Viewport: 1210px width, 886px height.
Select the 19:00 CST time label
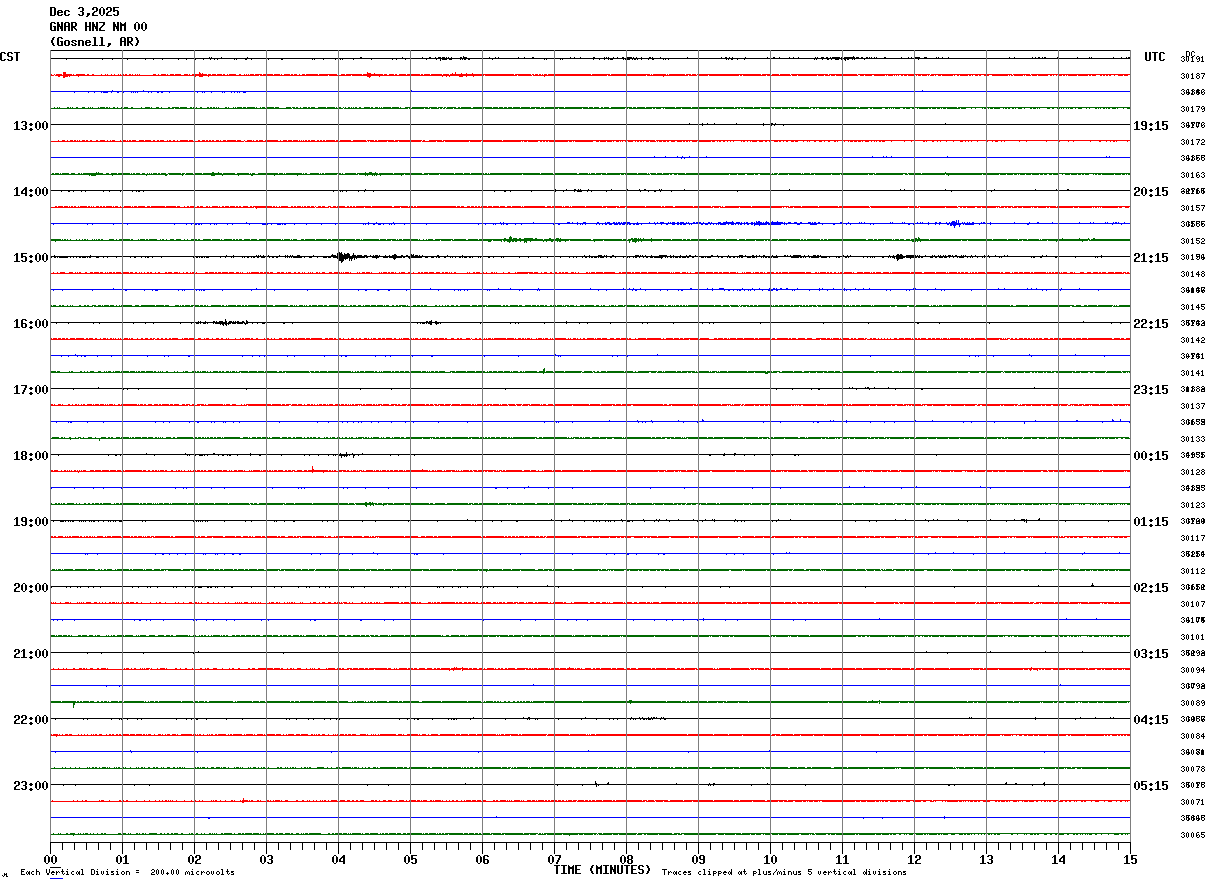point(31,521)
